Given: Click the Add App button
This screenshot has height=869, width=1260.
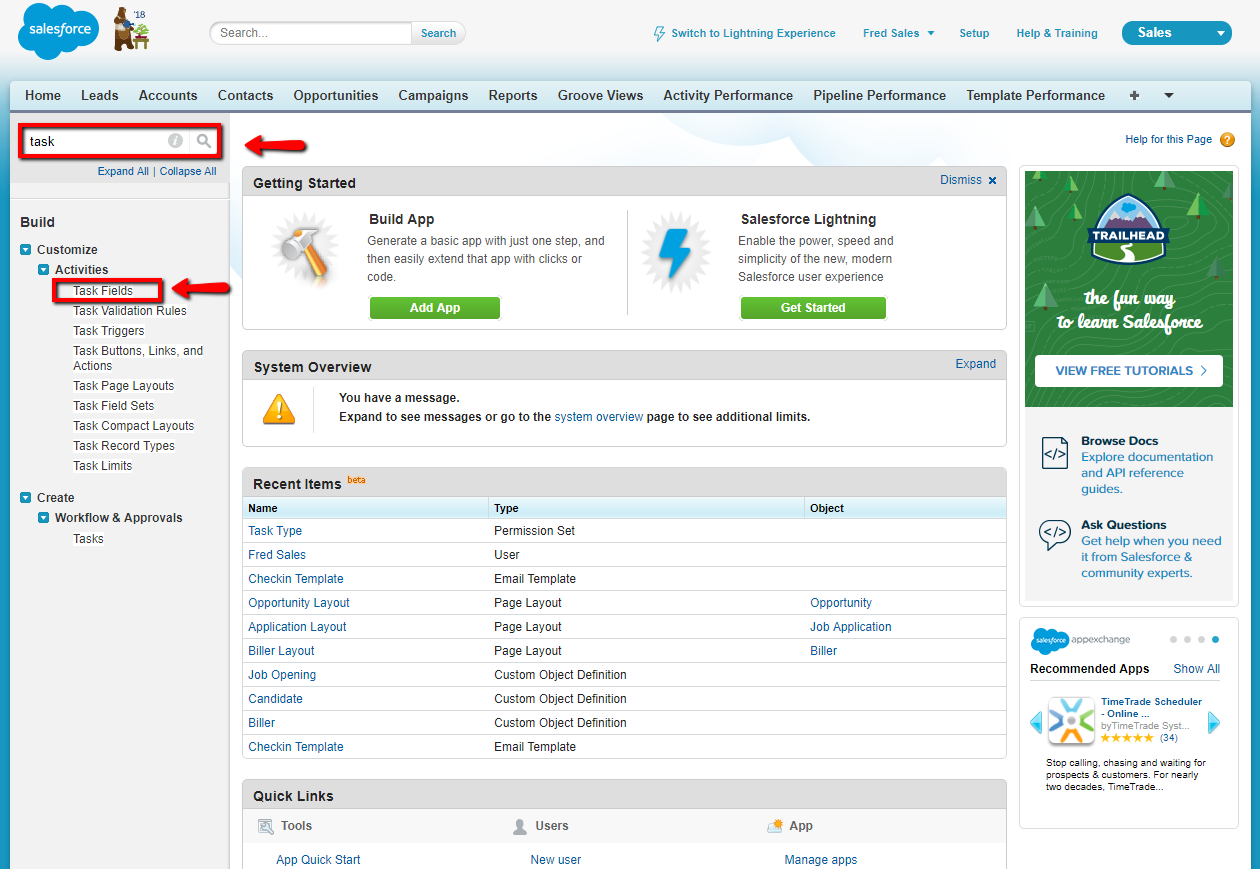Looking at the screenshot, I should tap(435, 308).
